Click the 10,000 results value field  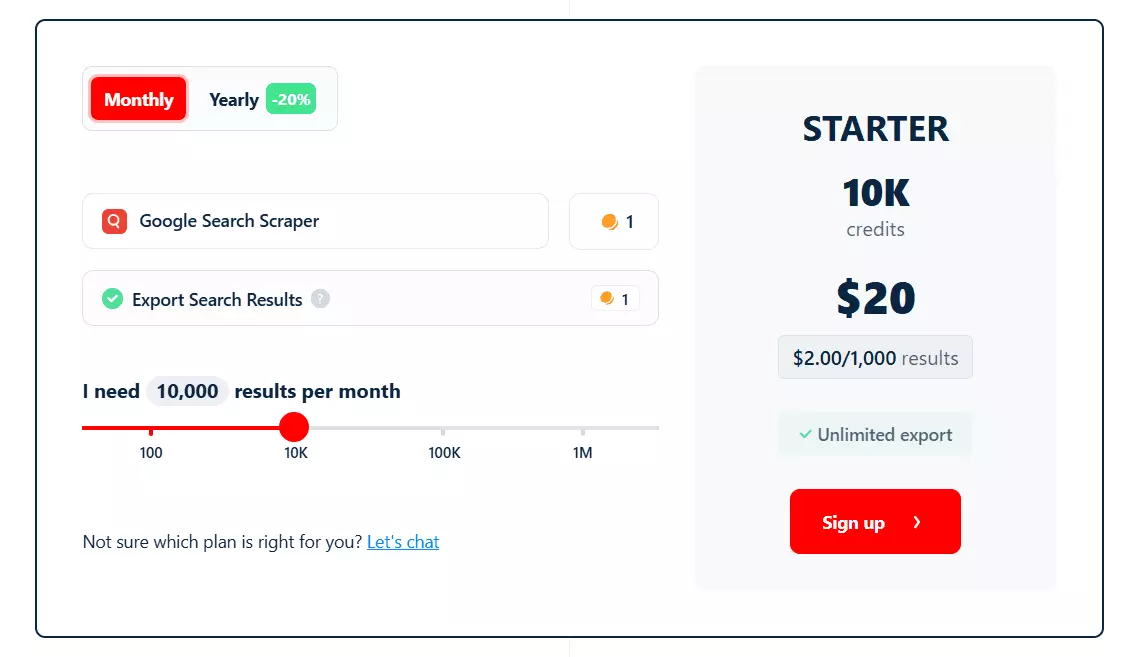[x=186, y=391]
